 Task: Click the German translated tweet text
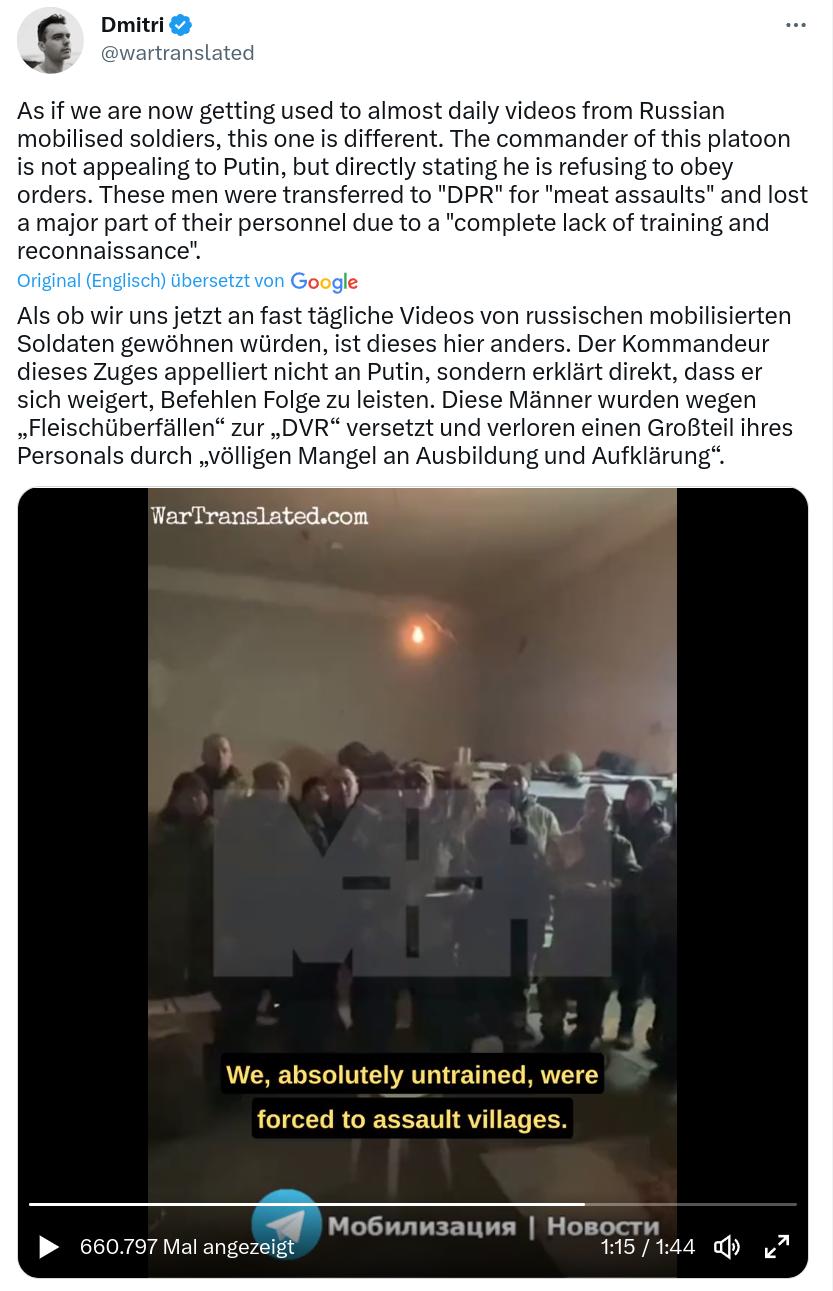(x=404, y=386)
